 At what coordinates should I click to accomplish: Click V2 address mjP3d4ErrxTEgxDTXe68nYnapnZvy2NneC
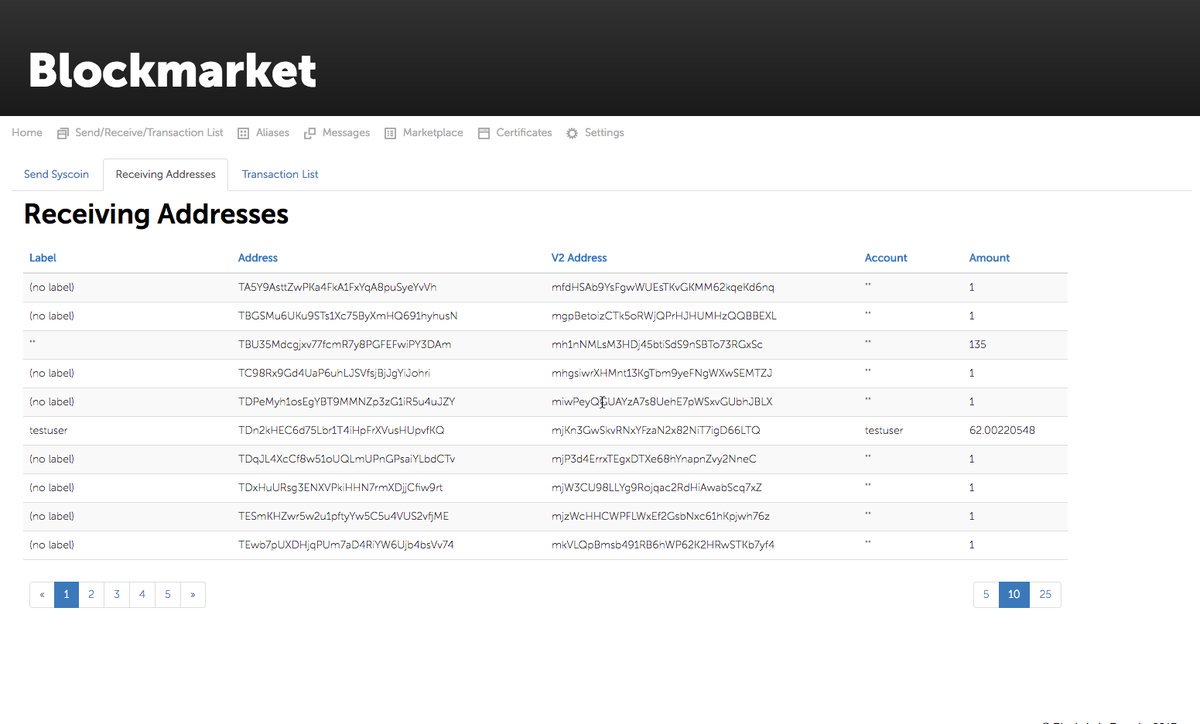654,459
